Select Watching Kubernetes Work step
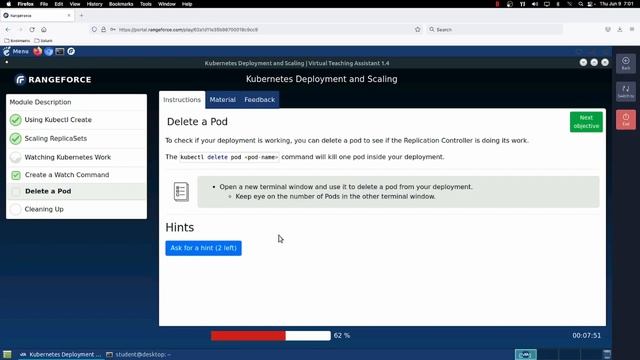Image resolution: width=640 pixels, height=360 pixels. click(76, 157)
